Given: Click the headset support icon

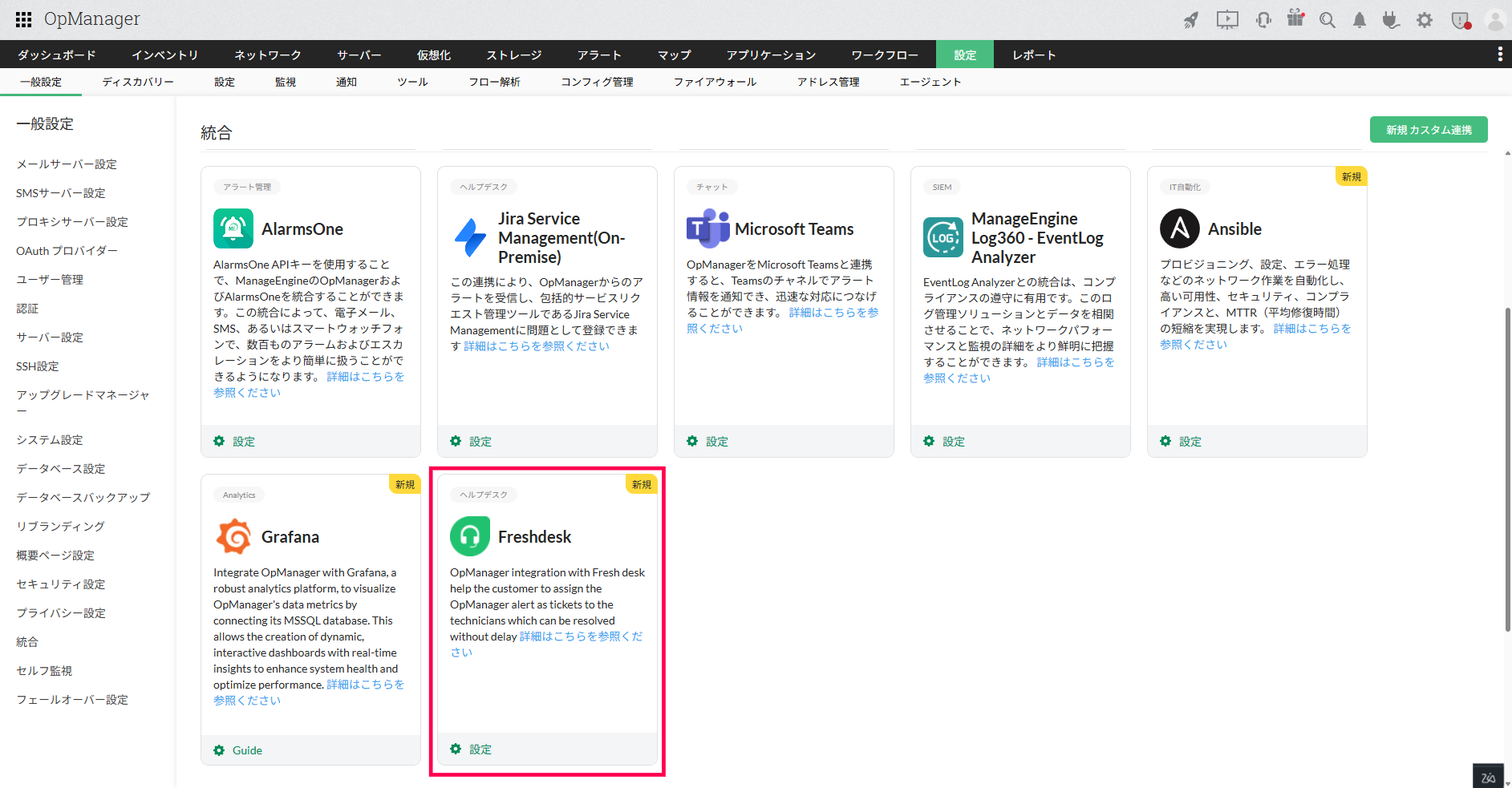Looking at the screenshot, I should click(x=1263, y=18).
